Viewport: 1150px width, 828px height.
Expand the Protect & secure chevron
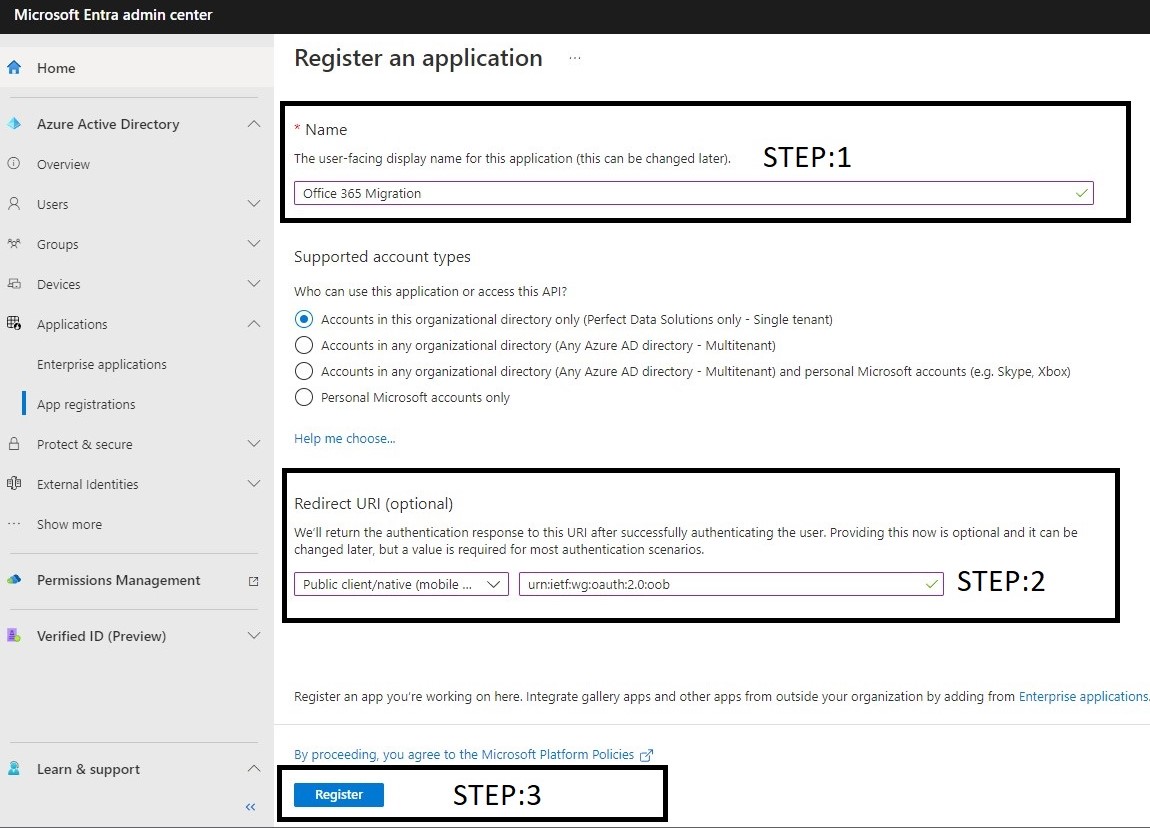click(254, 444)
